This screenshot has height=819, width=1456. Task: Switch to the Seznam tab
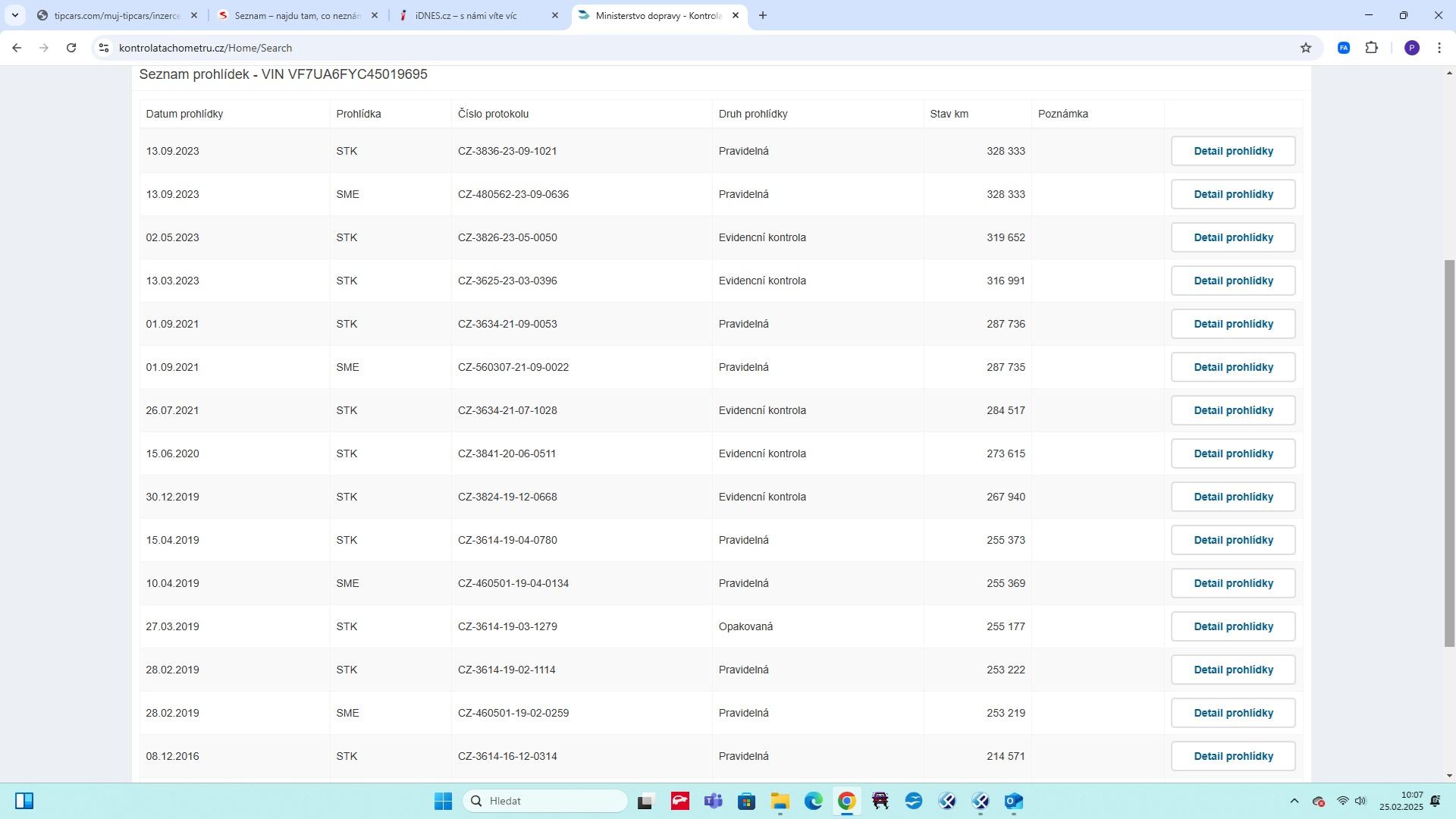tap(297, 15)
